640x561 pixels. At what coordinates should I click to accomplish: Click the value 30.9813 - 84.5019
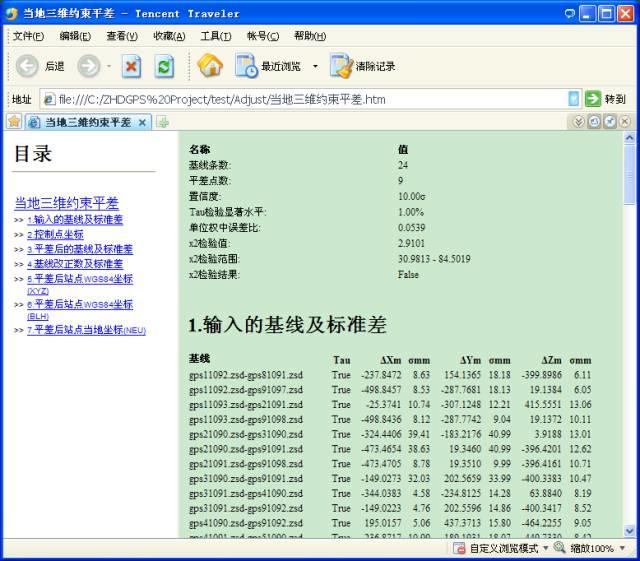434,259
